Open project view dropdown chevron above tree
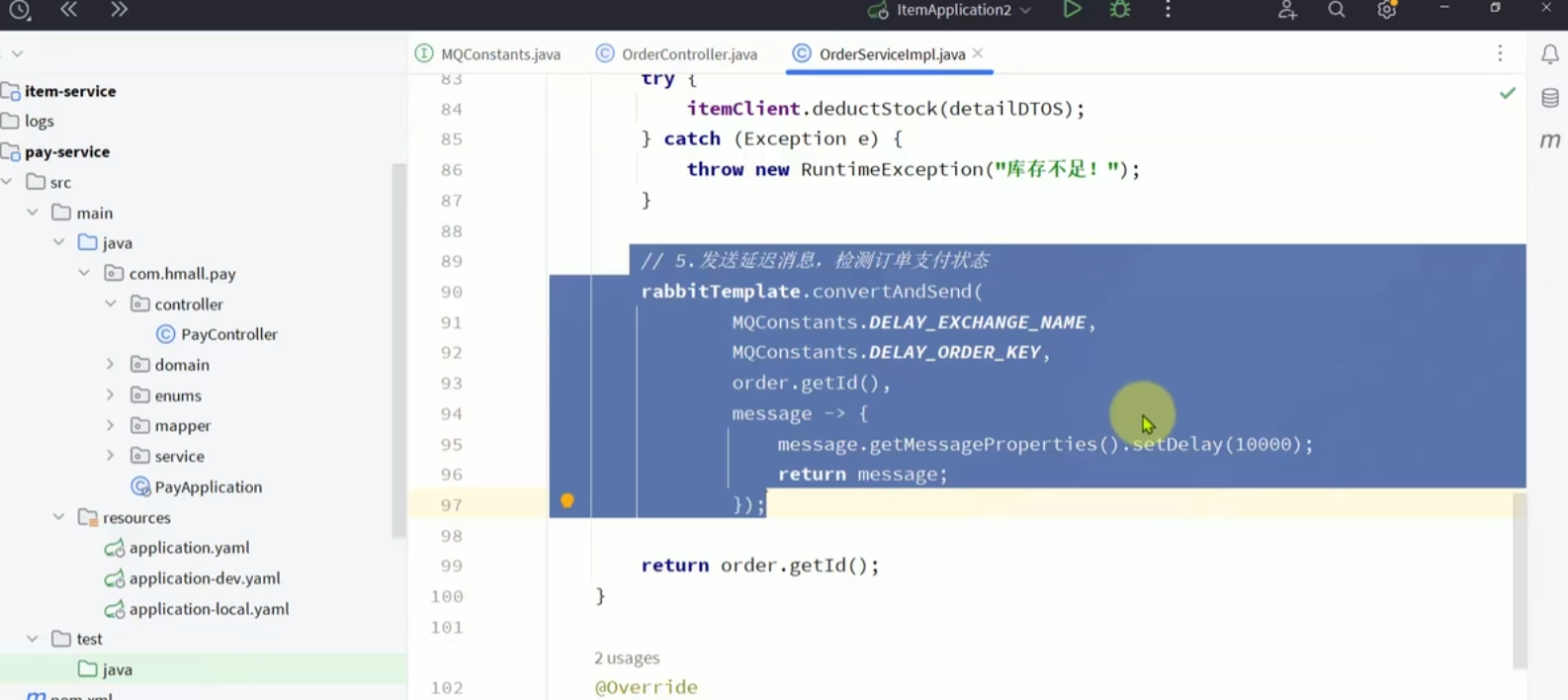 (x=17, y=53)
